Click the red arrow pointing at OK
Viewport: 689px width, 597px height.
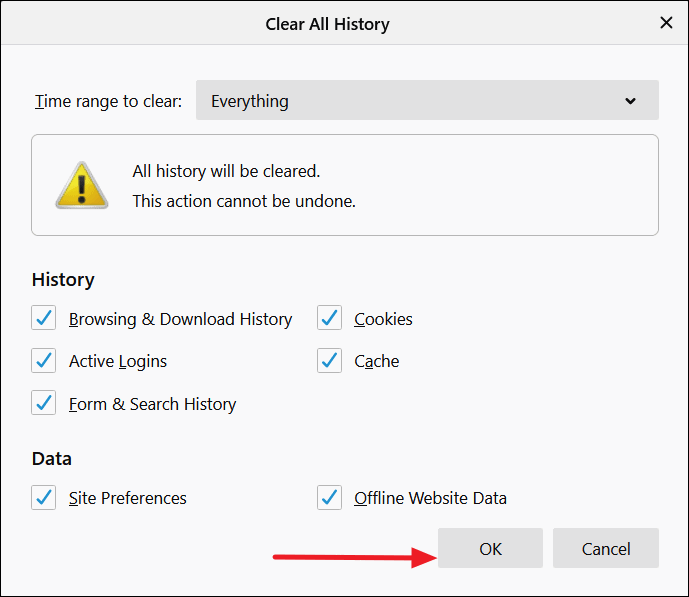click(x=355, y=557)
